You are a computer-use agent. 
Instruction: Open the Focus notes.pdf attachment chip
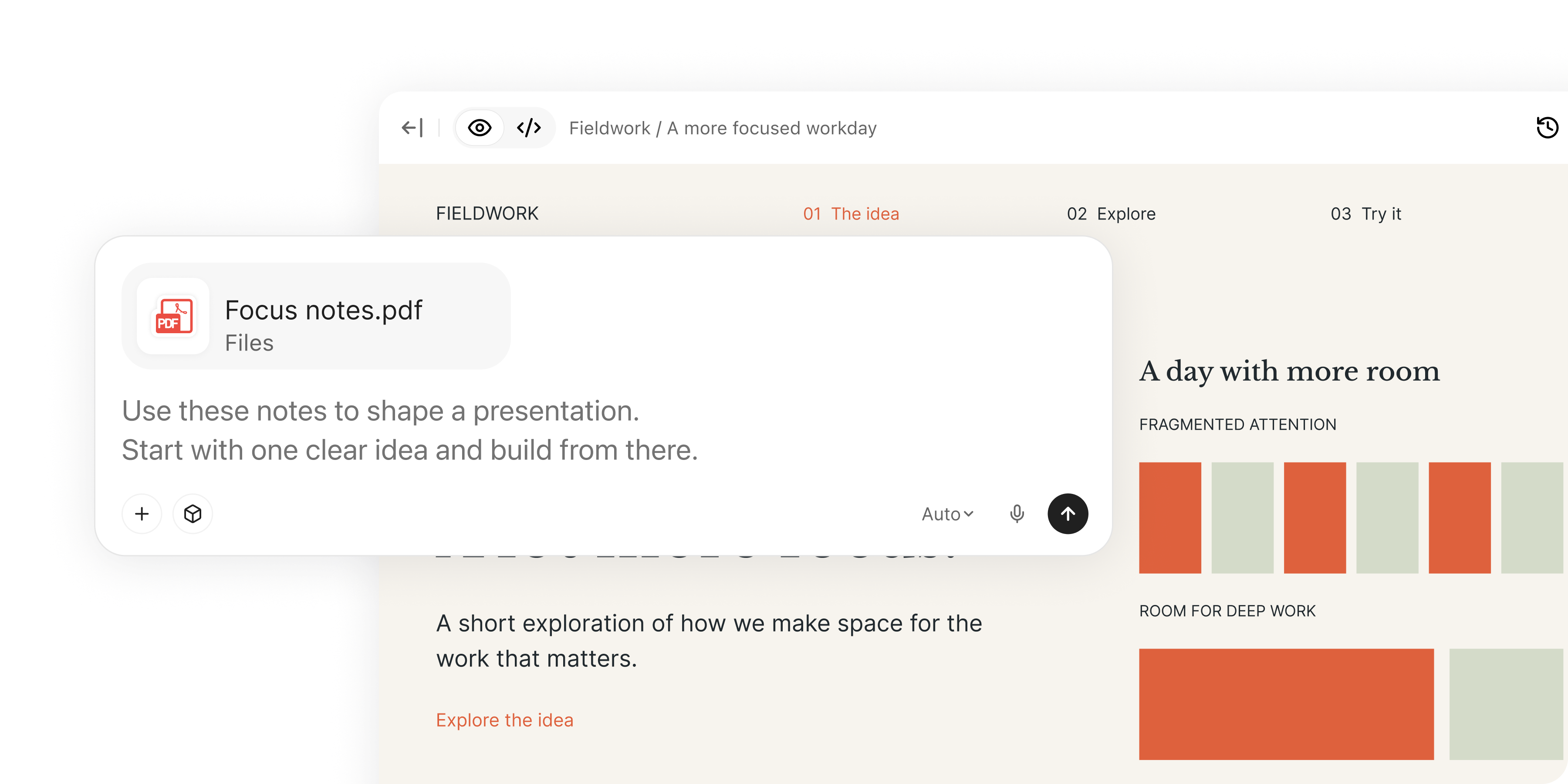point(316,316)
